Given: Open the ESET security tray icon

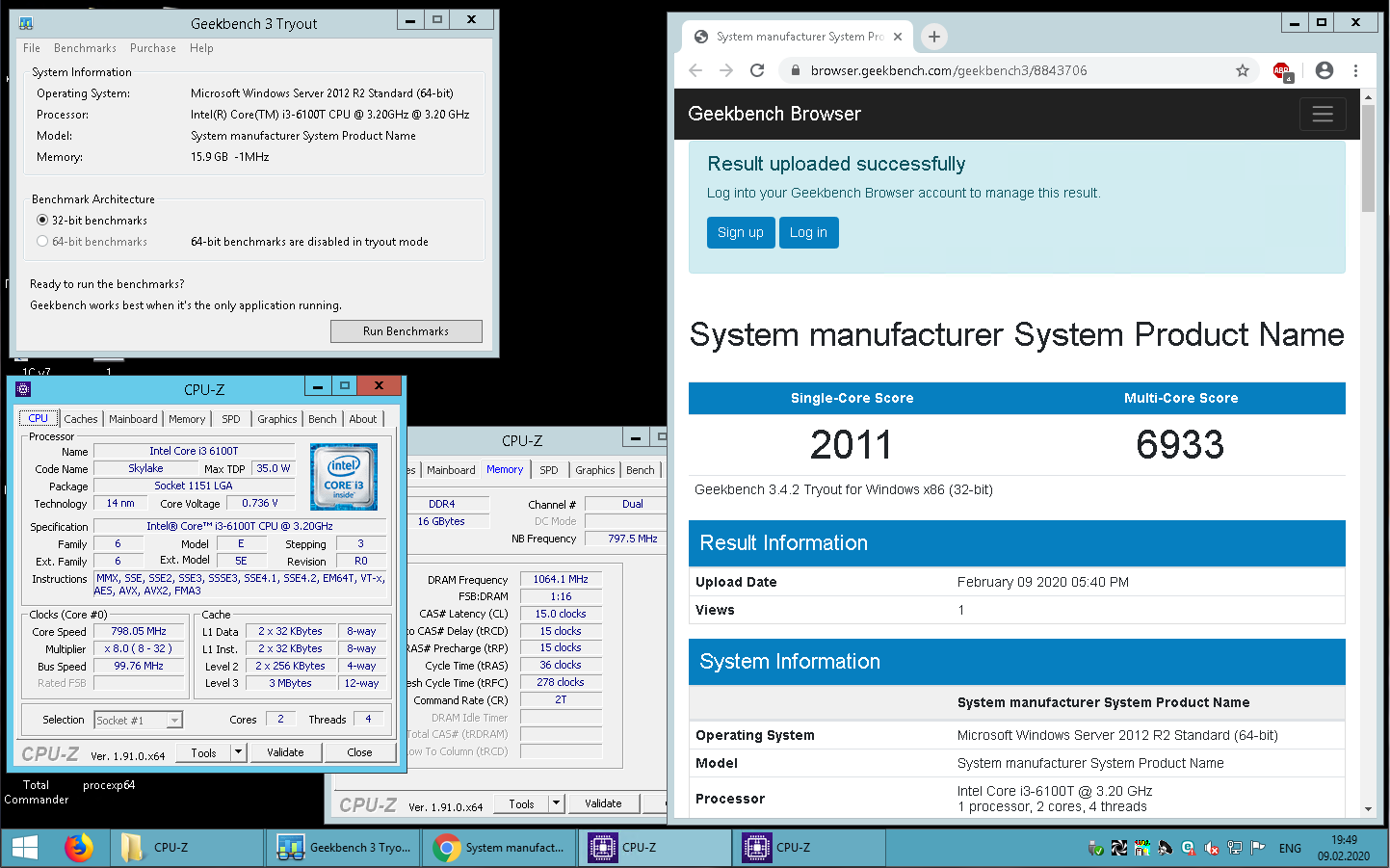Looking at the screenshot, I should (x=1188, y=848).
